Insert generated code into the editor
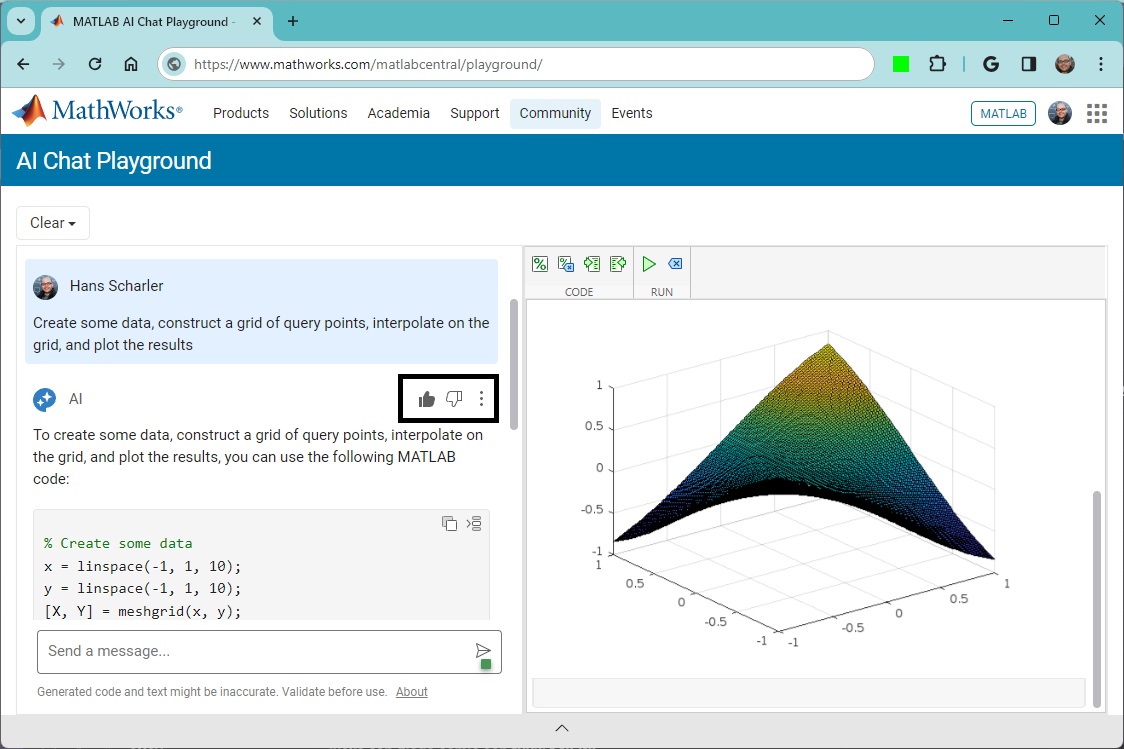Viewport: 1124px width, 749px height. (x=474, y=523)
